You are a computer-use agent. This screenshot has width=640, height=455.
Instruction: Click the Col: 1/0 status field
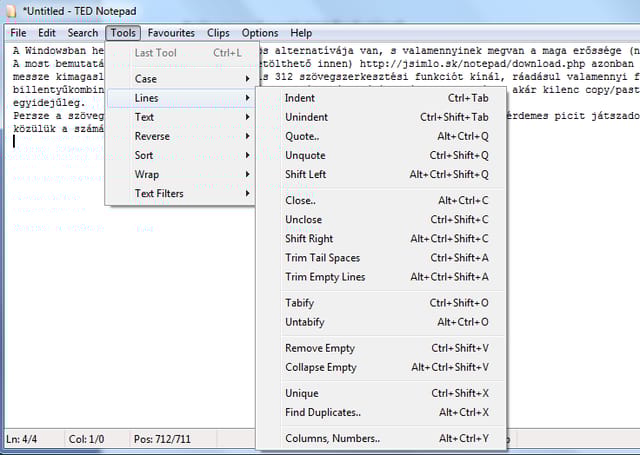point(97,439)
